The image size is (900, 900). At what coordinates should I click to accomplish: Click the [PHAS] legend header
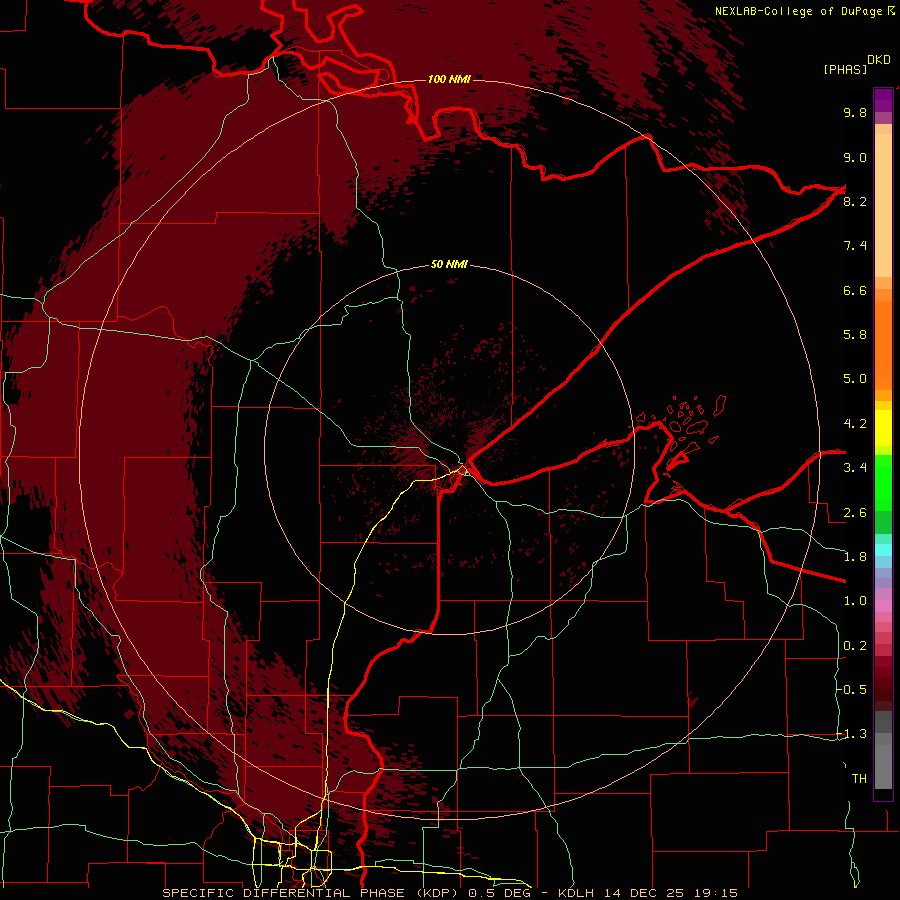click(x=845, y=69)
